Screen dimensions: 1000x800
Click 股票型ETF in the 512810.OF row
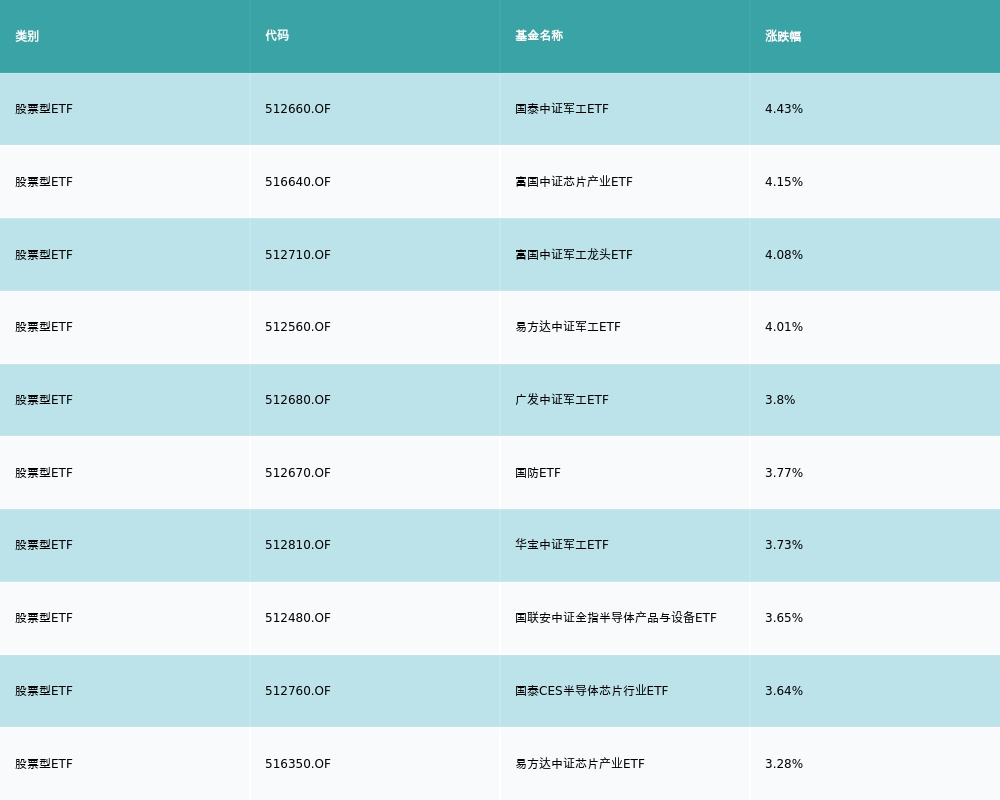[x=44, y=545]
